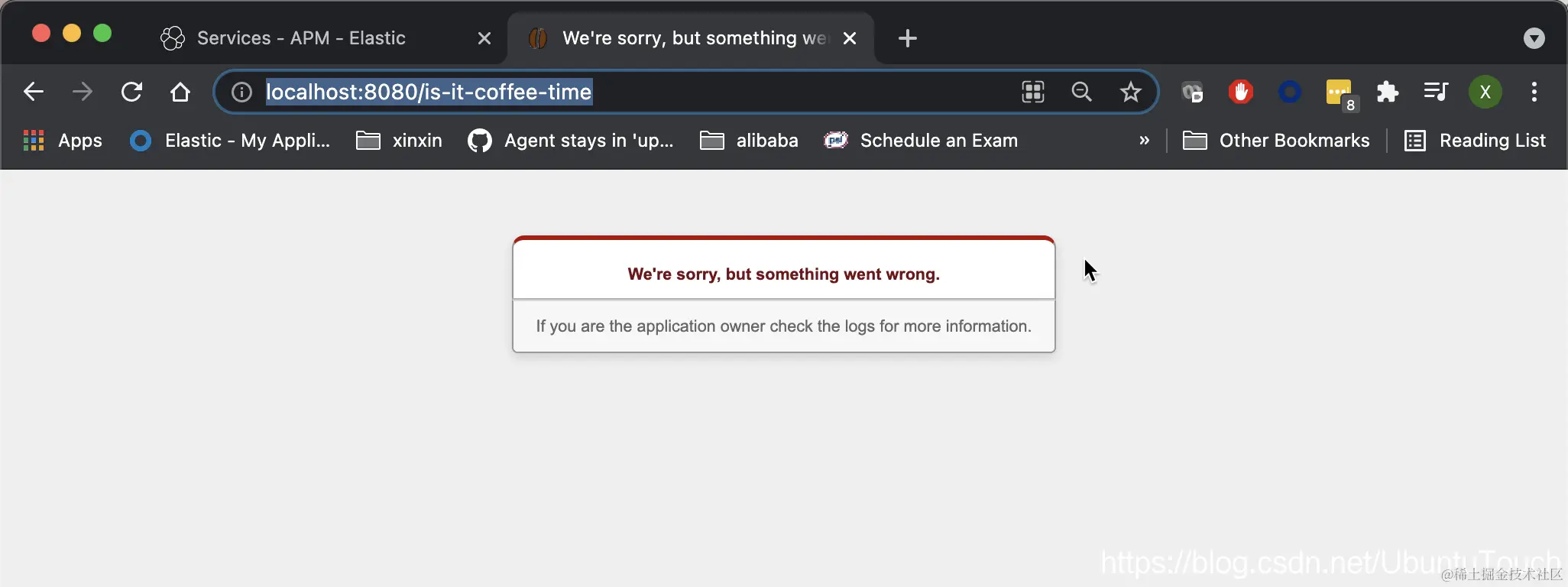Bookmark this page with the star icon
This screenshot has width=1568, height=587.
pyautogui.click(x=1130, y=92)
